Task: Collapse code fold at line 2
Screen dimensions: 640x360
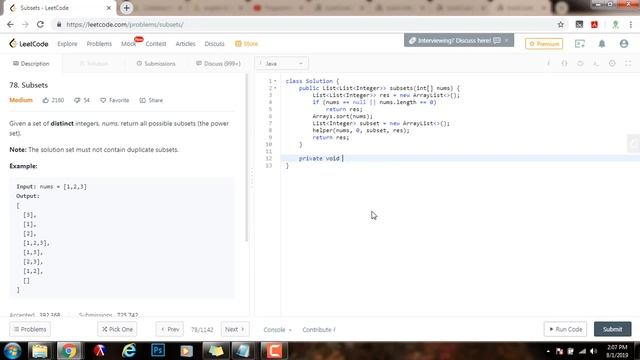Action: [275, 88]
